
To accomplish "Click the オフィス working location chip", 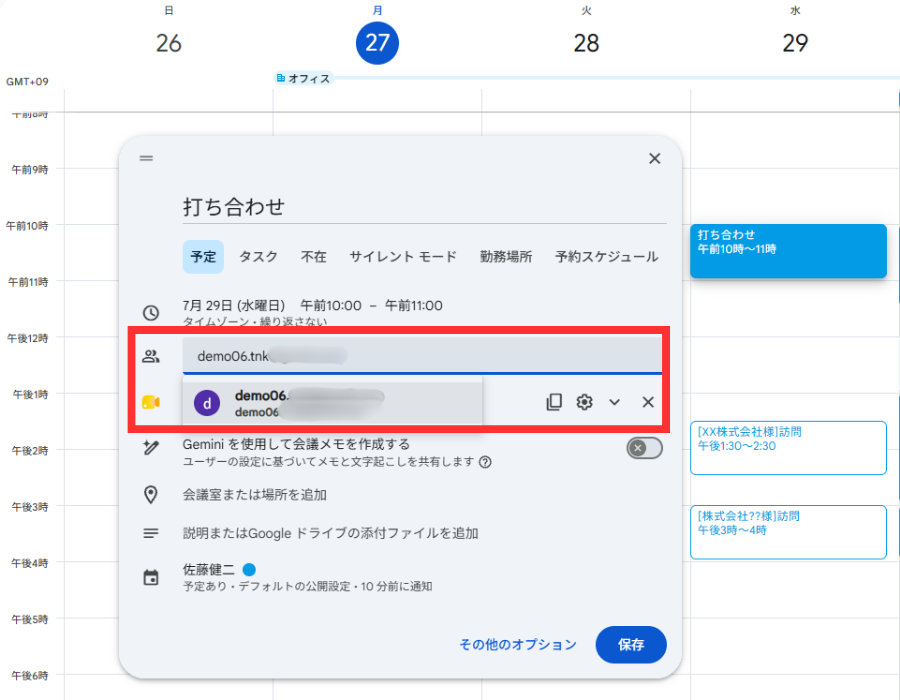I will click(304, 78).
